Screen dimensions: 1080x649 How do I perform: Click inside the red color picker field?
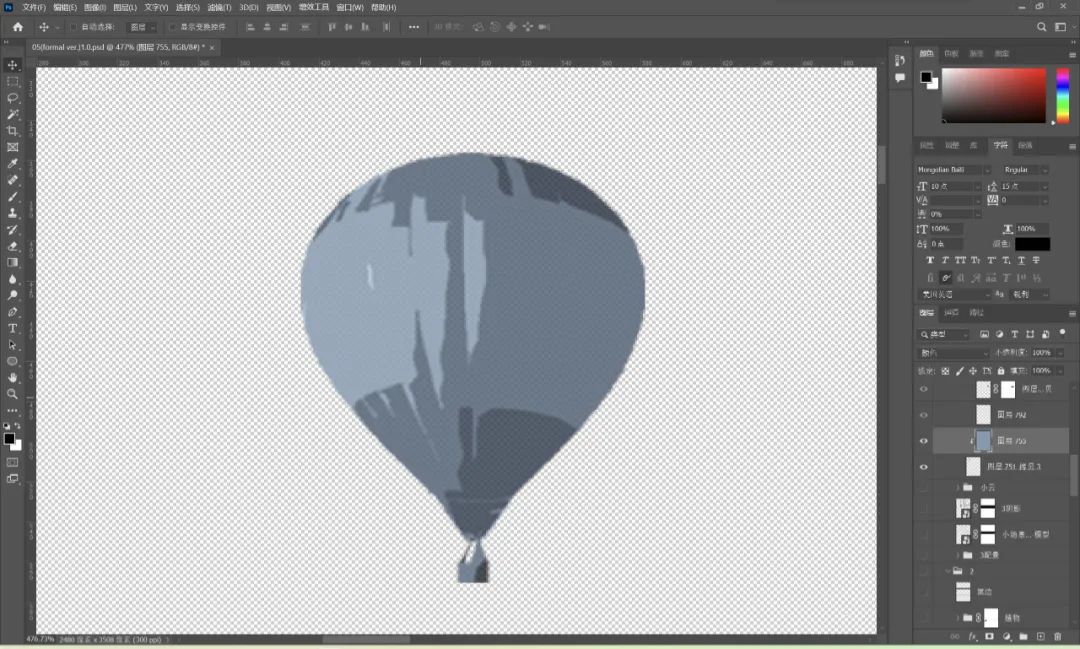coord(993,96)
